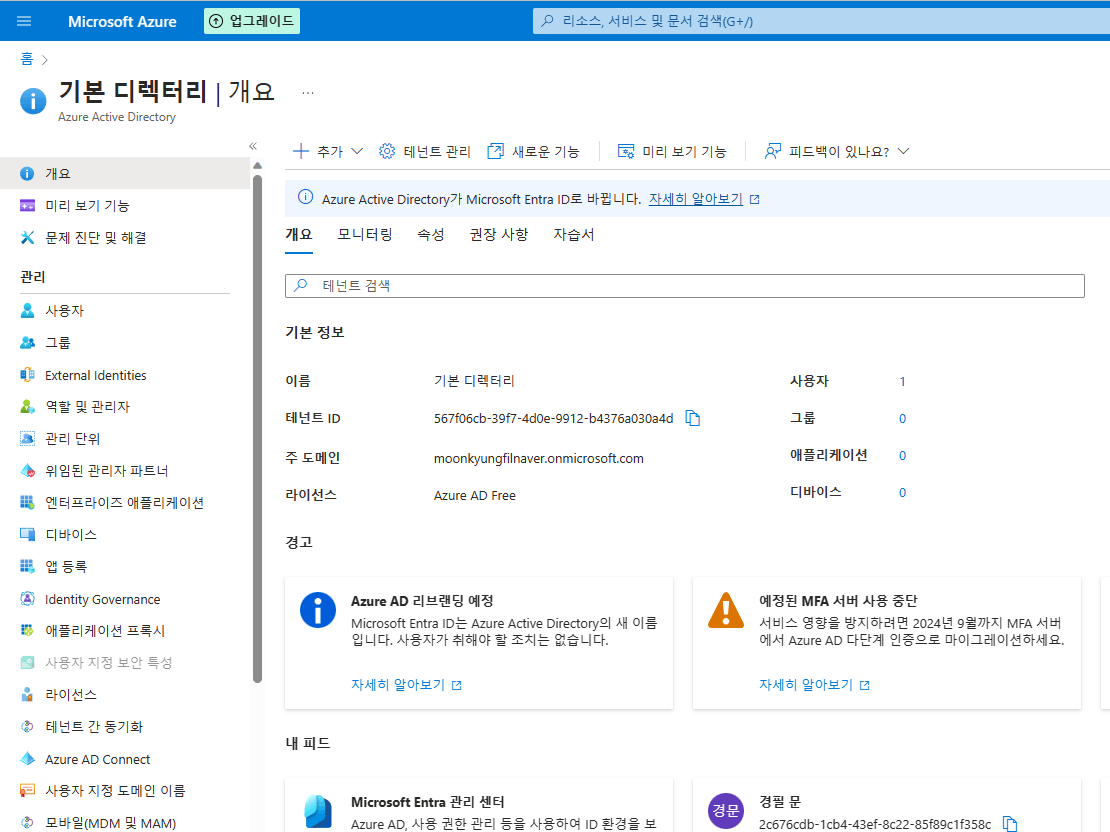The height and width of the screenshot is (832, 1110).
Task: Click 새로운 기능 toolbar item
Action: point(534,152)
